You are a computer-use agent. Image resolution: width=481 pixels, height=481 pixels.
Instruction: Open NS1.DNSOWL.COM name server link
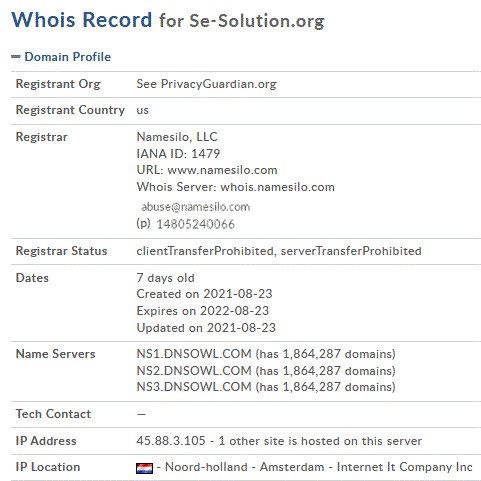click(x=194, y=354)
